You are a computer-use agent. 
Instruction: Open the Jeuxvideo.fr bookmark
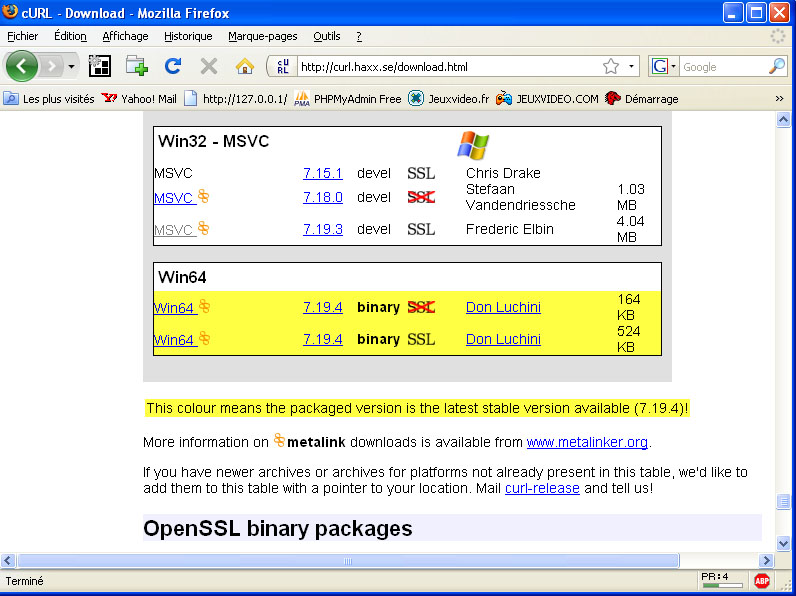click(x=448, y=98)
